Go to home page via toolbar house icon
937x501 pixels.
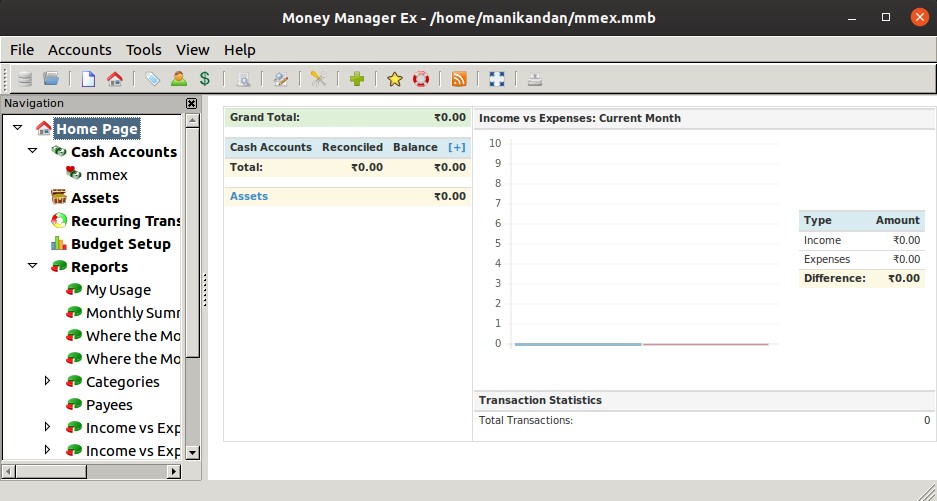pos(115,78)
